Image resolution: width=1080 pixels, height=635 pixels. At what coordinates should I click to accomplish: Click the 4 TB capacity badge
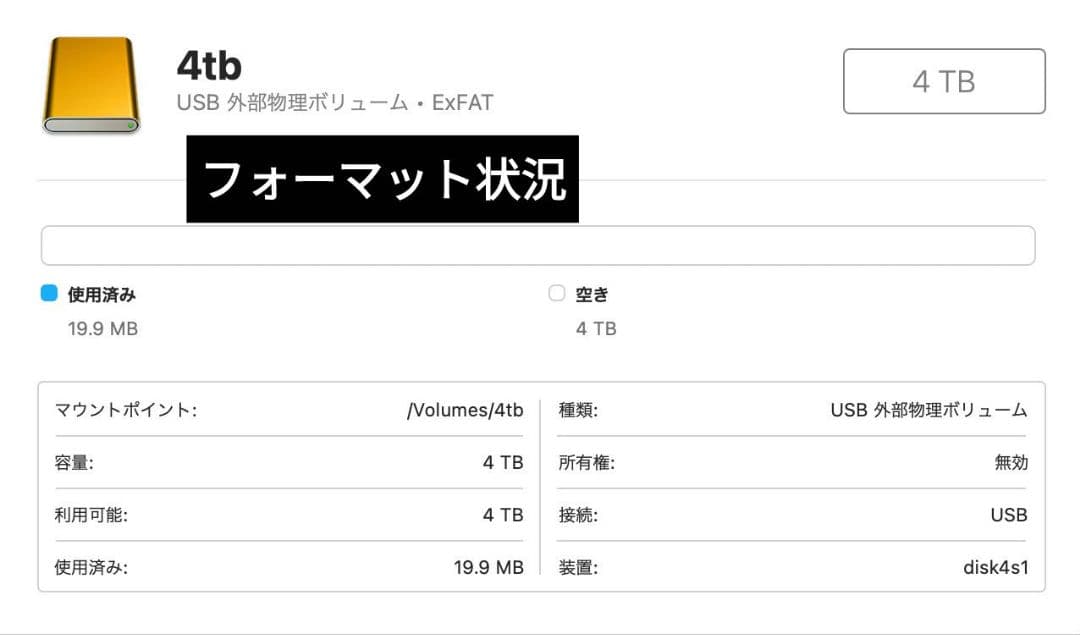coord(944,81)
